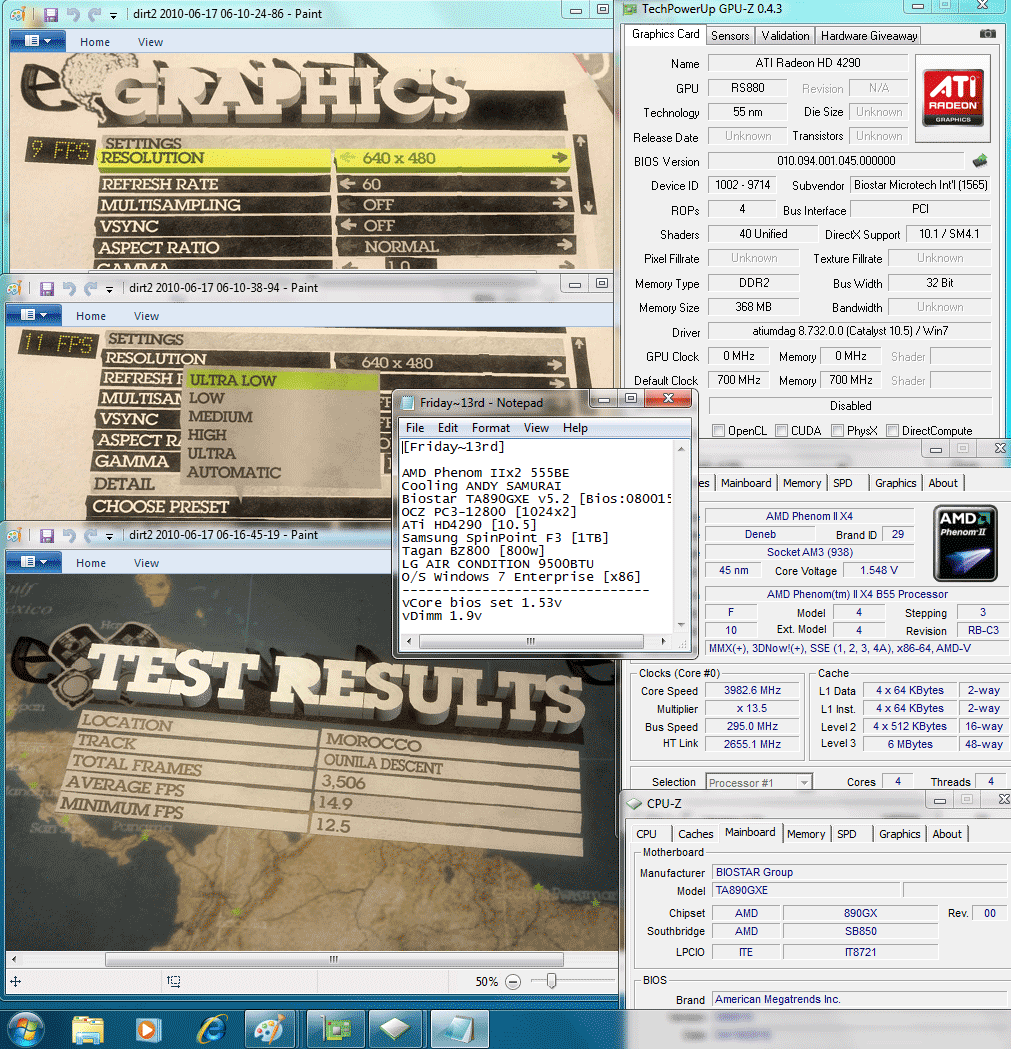Adjust the Paint zoom slider handle

551,981
